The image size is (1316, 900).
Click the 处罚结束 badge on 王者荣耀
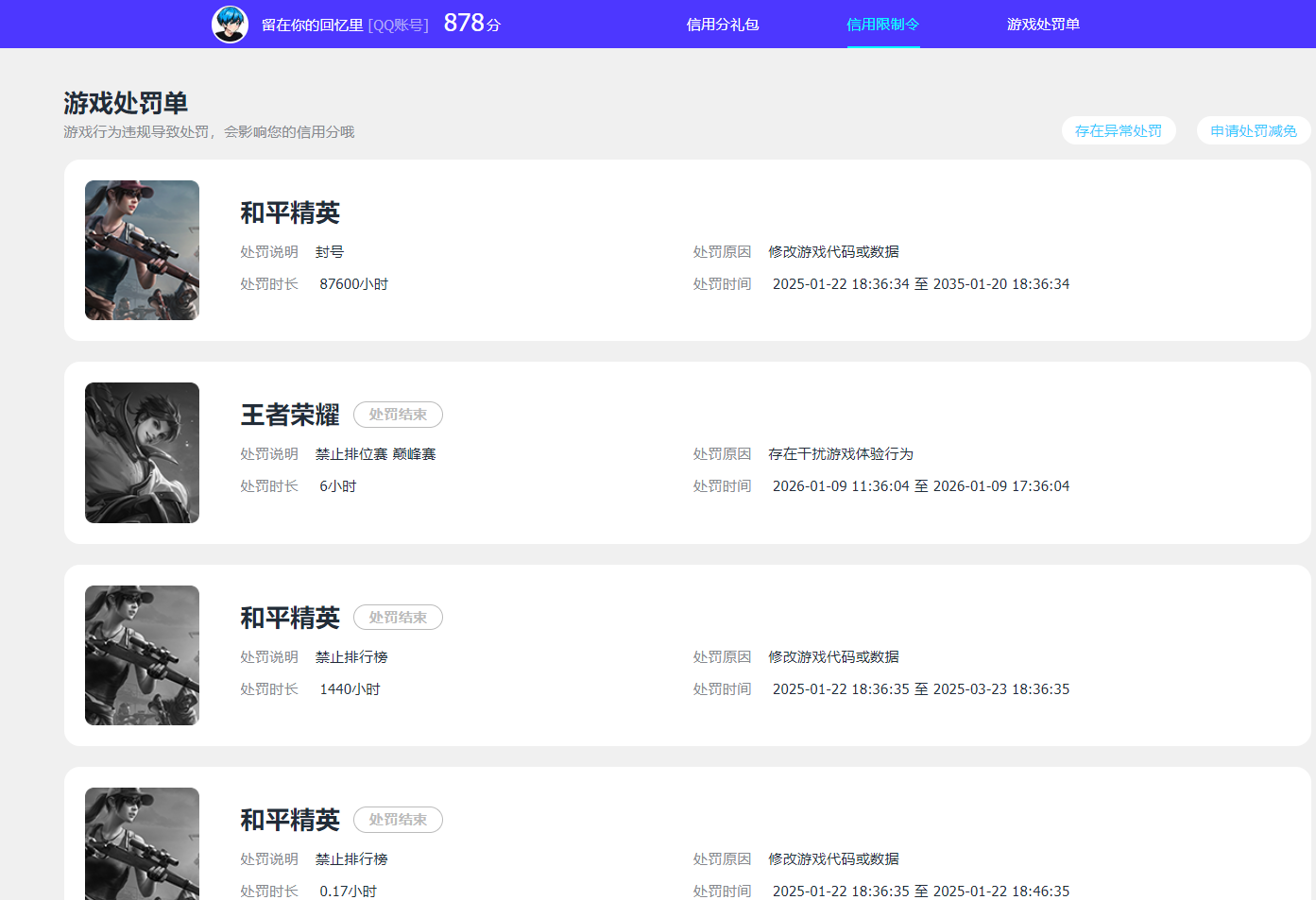tap(398, 414)
